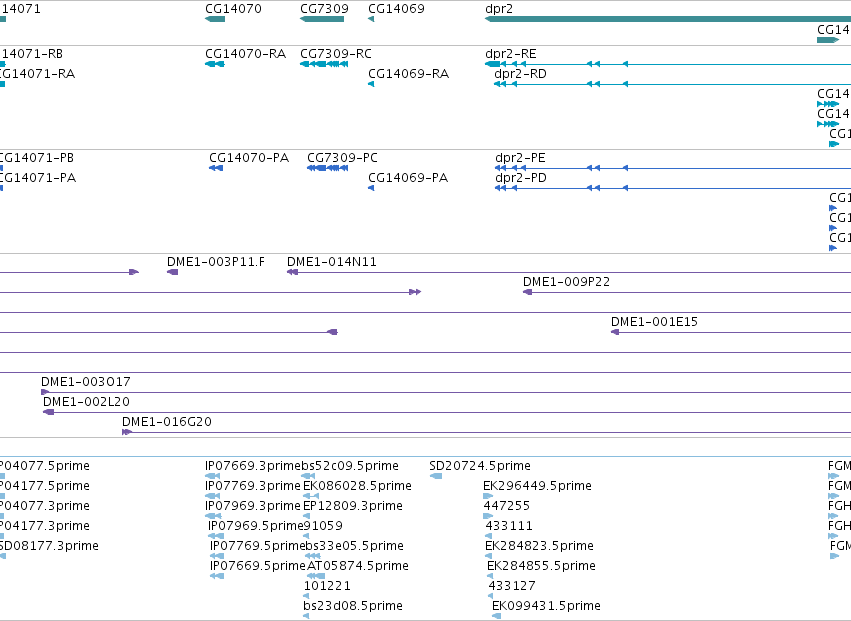
Task: Select the dpr2-PD label
Action: (521, 178)
